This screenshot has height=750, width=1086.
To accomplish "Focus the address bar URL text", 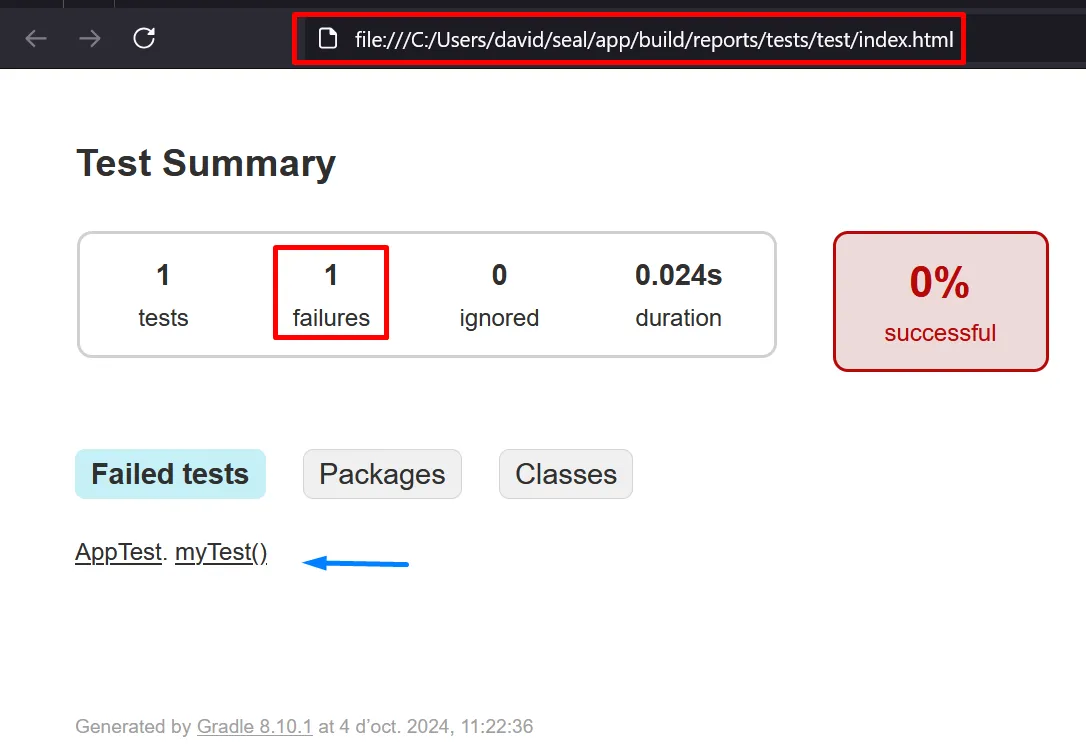I will coord(654,40).
